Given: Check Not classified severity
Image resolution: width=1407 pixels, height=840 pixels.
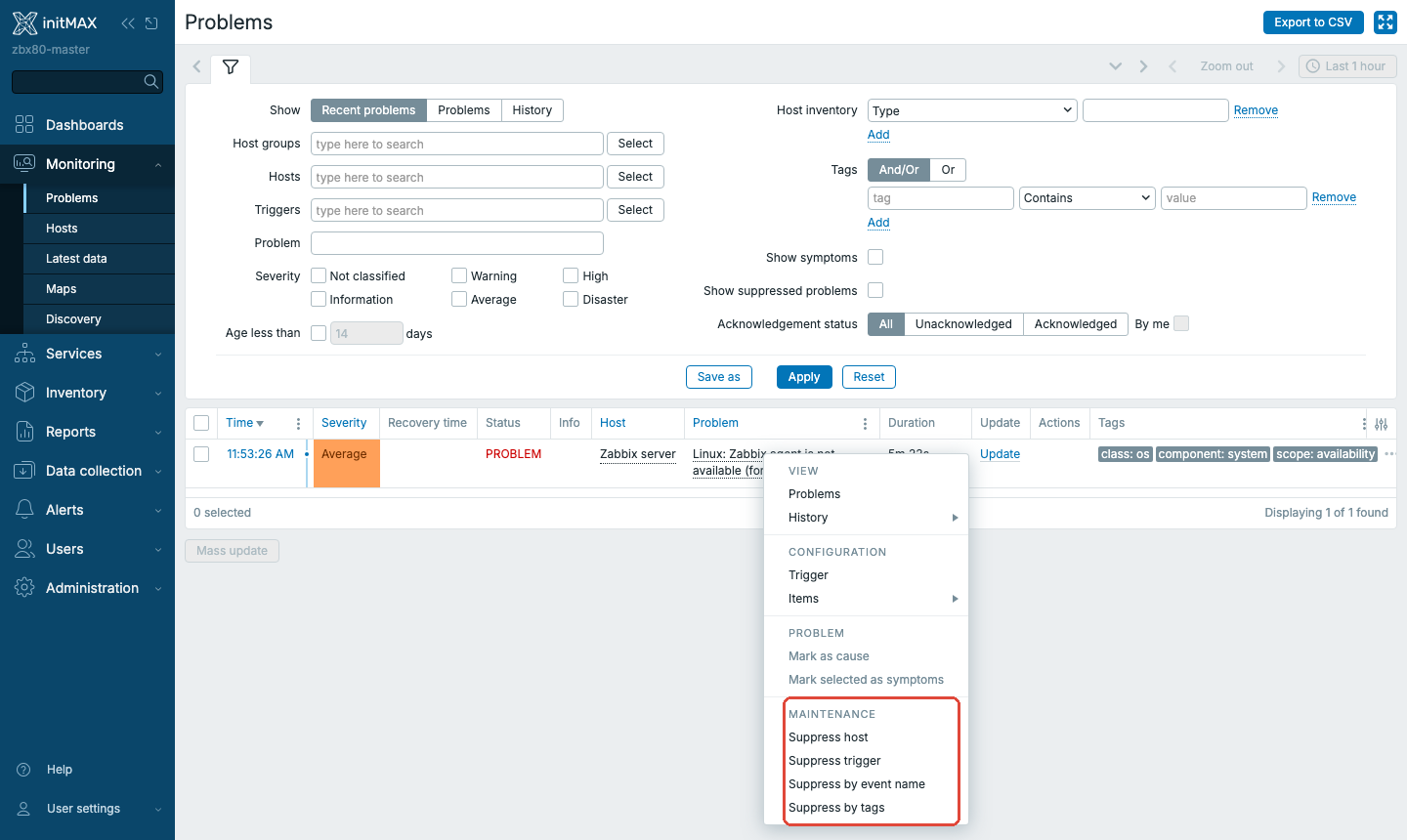Looking at the screenshot, I should (319, 275).
